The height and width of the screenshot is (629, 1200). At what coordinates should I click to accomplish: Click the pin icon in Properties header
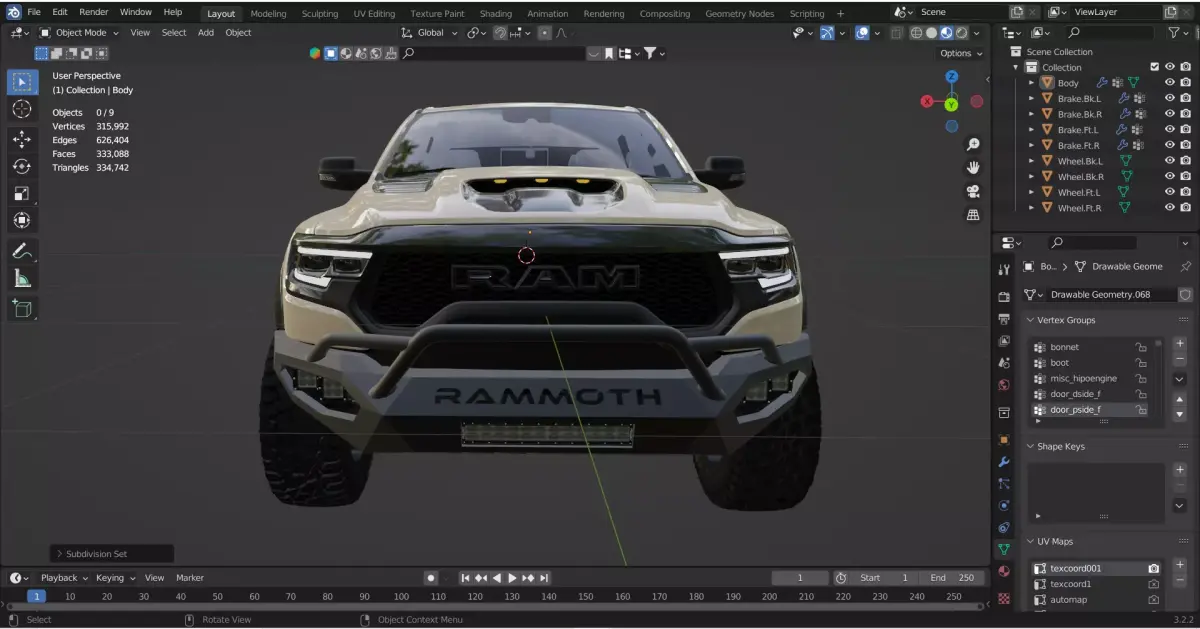pyautogui.click(x=1185, y=267)
